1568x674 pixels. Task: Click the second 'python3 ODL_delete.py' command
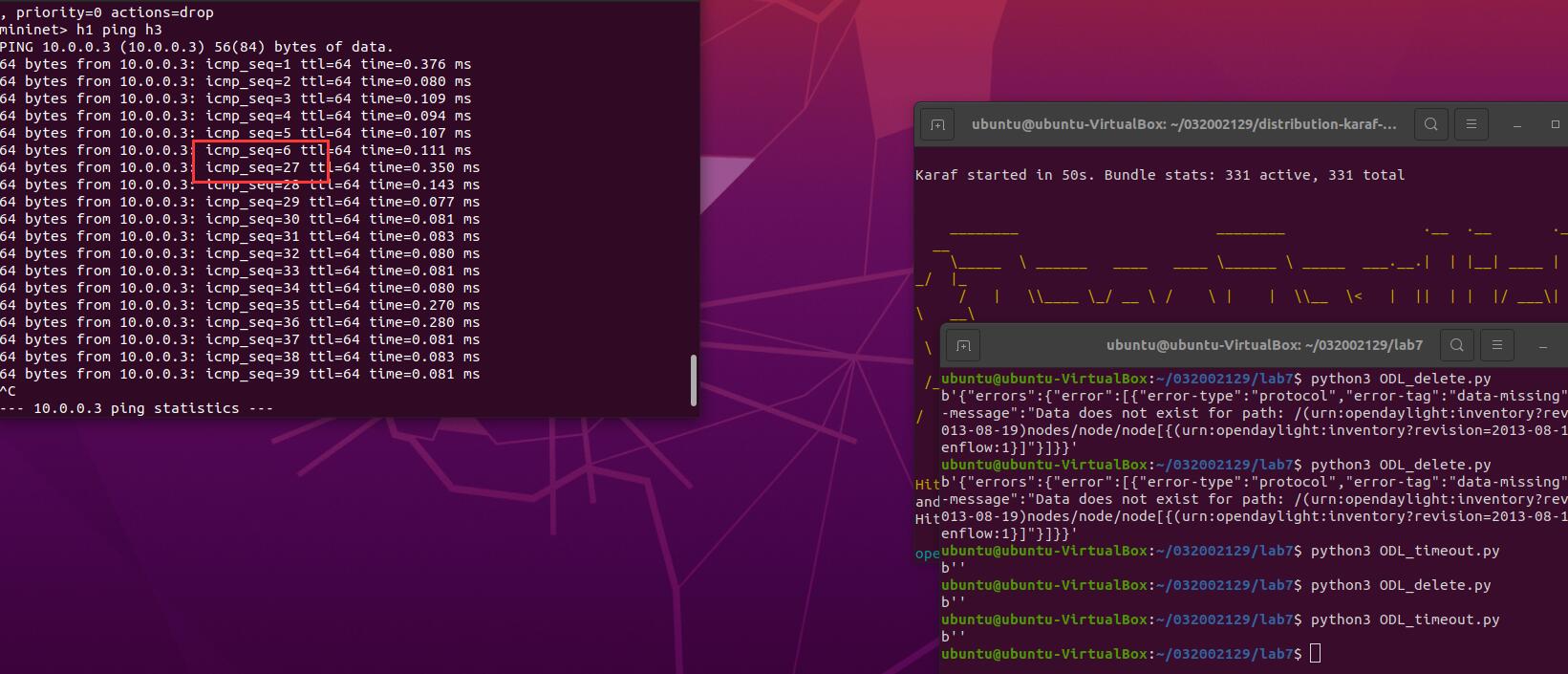click(x=1401, y=465)
